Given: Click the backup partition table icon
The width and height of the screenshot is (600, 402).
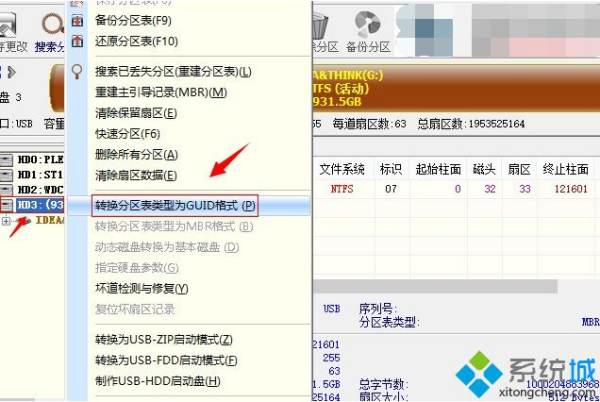Looking at the screenshot, I should click(77, 21).
